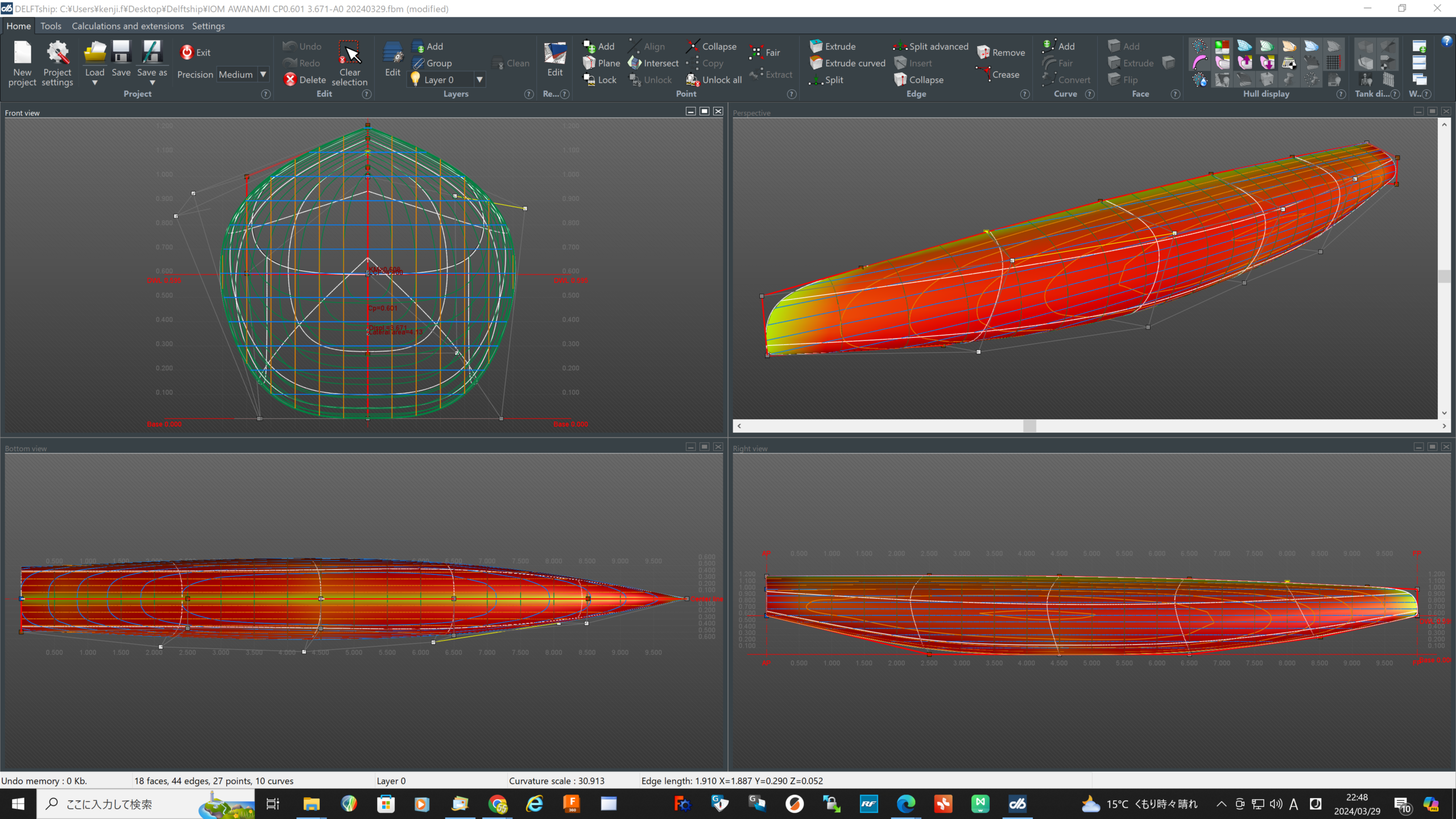Open the Tools ribbon tab
The height and width of the screenshot is (819, 1456).
coord(51,26)
